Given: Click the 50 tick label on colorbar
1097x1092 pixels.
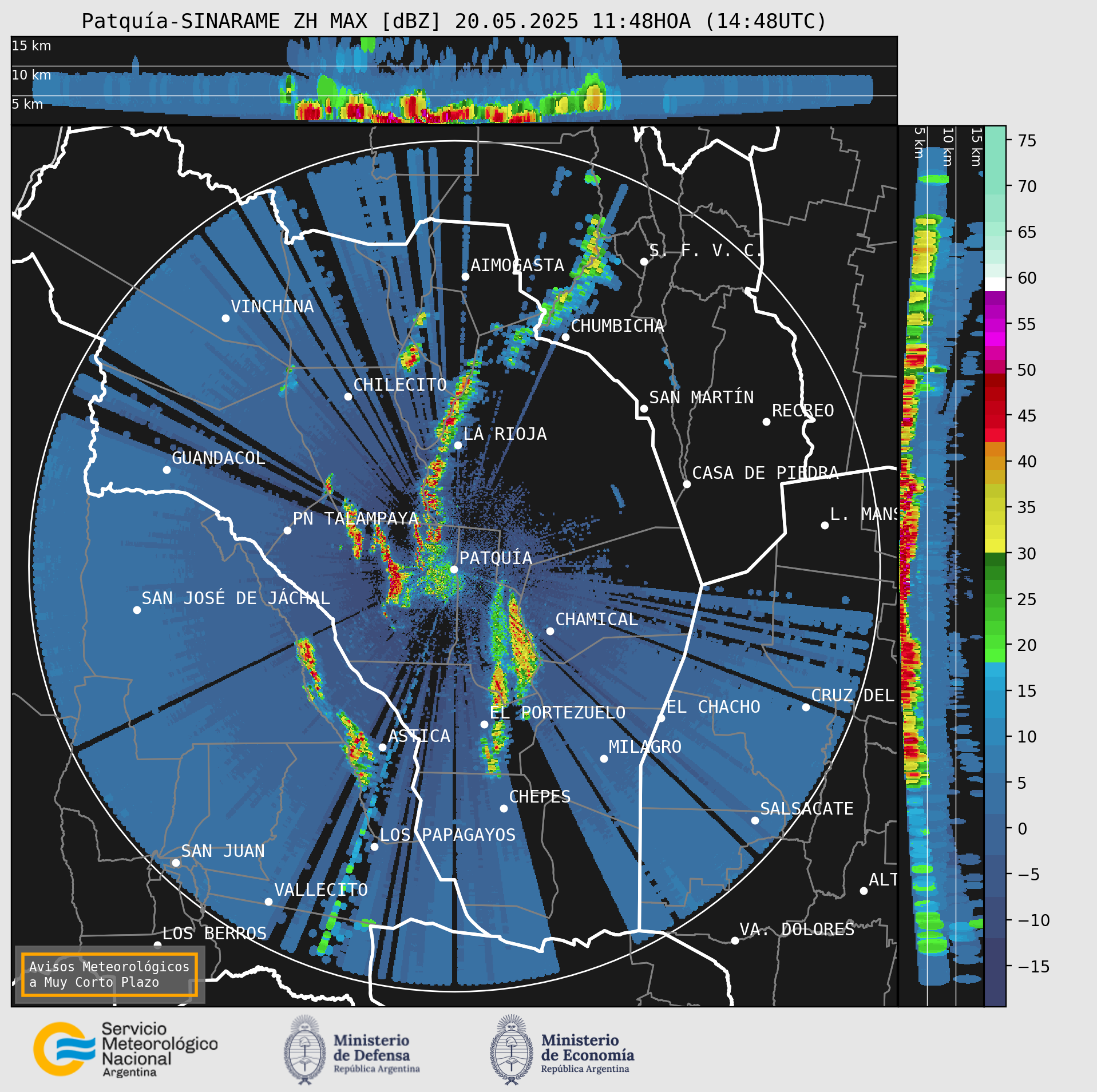Looking at the screenshot, I should (1027, 370).
